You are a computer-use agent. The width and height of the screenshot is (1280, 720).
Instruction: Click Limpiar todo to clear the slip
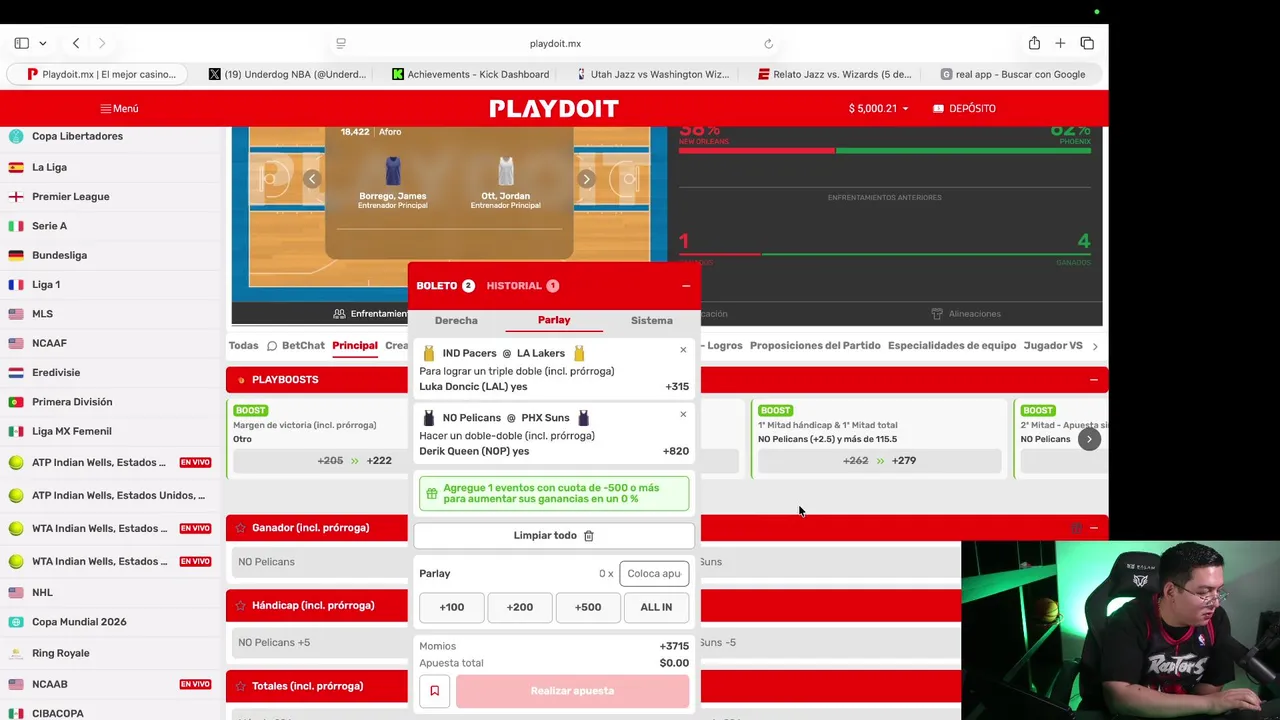tap(554, 536)
